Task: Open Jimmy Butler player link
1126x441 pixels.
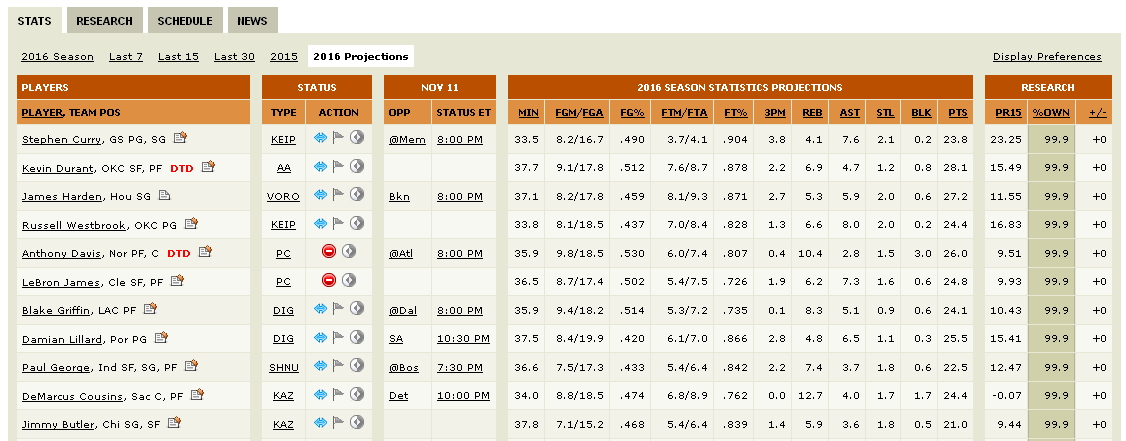Action: click(57, 424)
